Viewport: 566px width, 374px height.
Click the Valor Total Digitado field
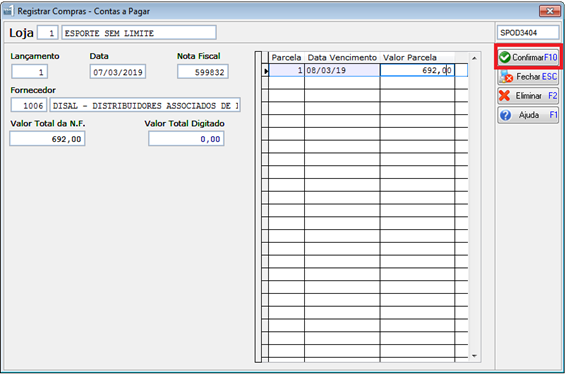click(186, 139)
